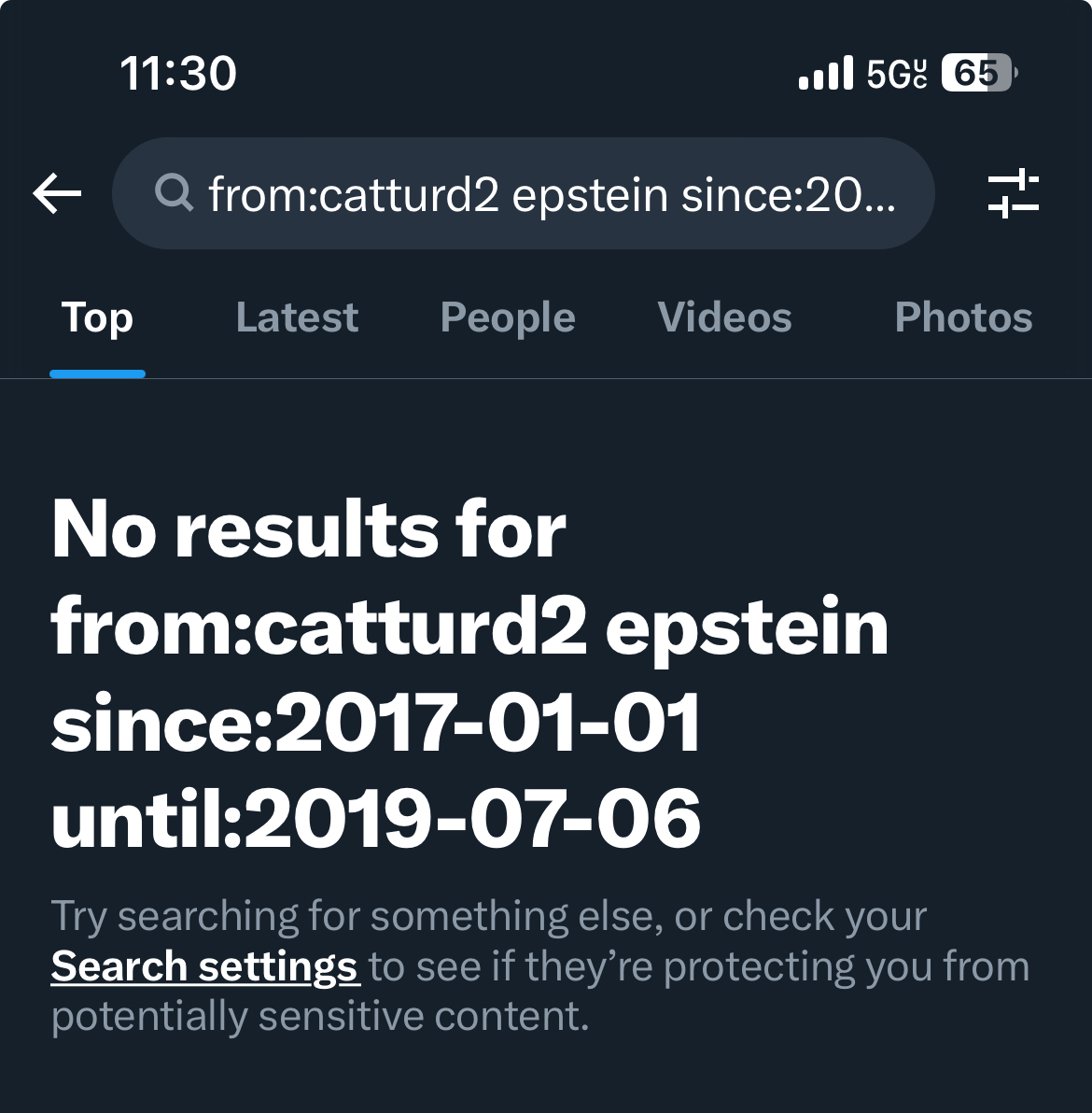Screen dimensions: 1092x1113
Task: Tap the "No results for" heading
Action: [x=309, y=529]
